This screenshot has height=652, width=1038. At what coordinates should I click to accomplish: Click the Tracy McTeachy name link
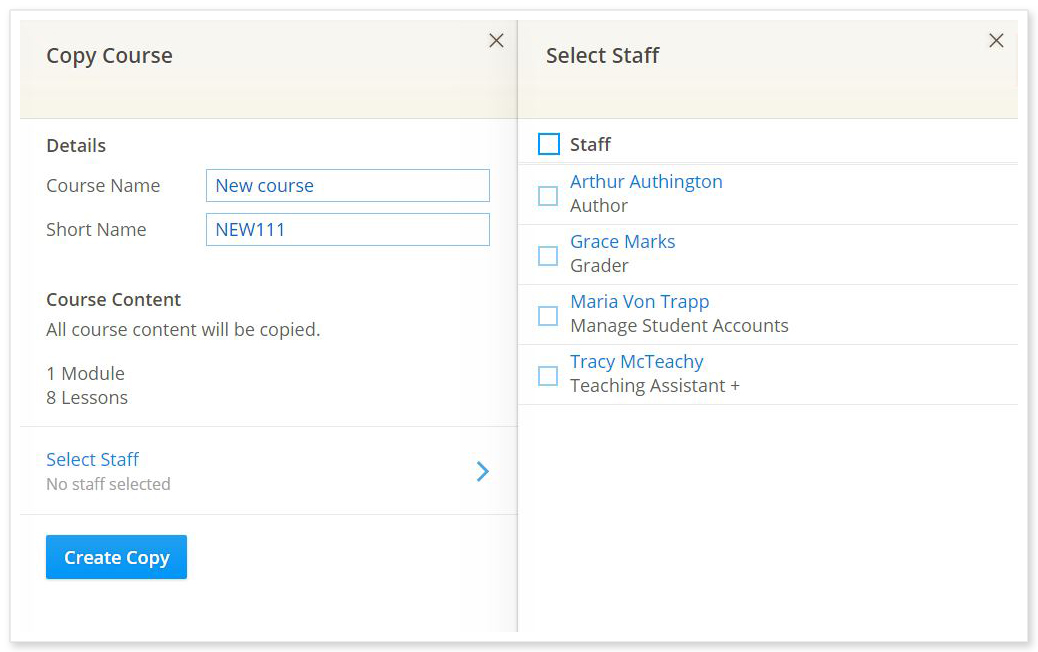(636, 362)
